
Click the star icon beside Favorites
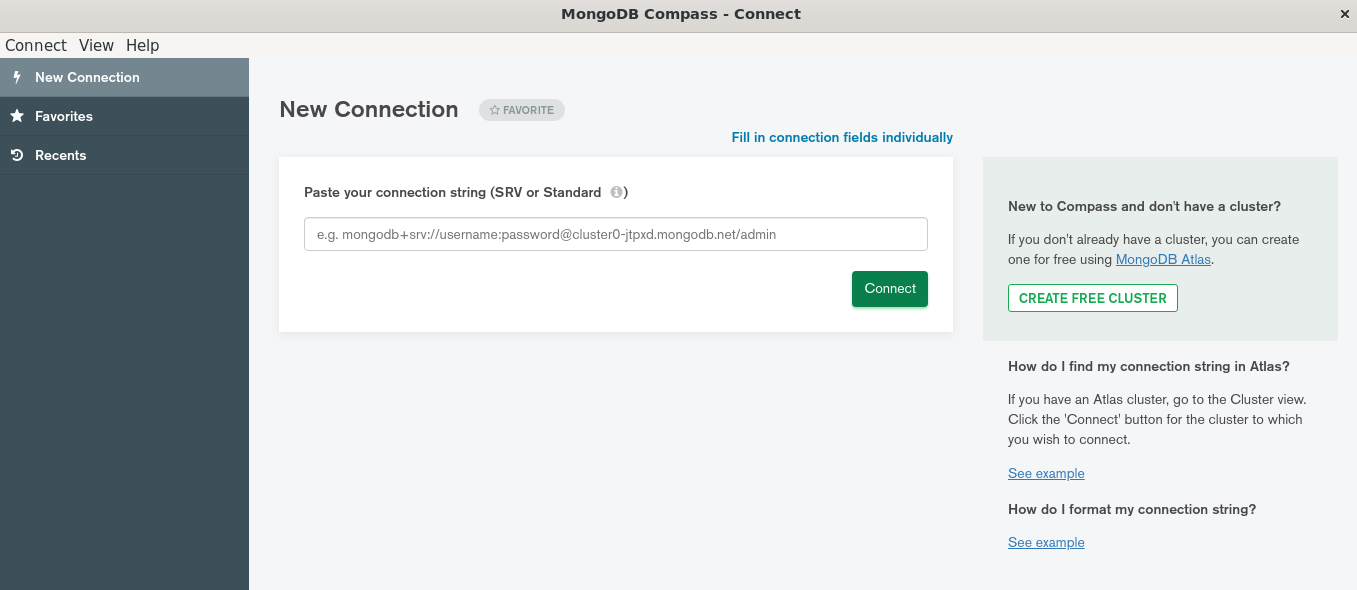(x=17, y=116)
